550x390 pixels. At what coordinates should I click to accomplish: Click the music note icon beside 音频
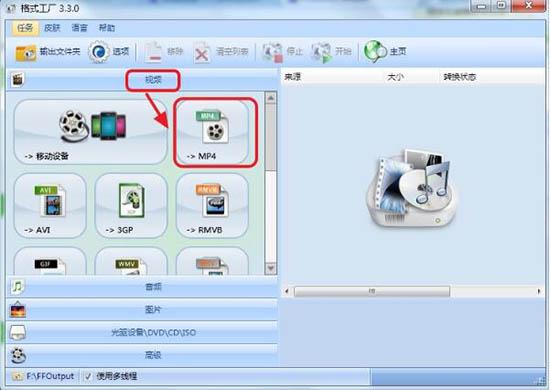[18, 287]
